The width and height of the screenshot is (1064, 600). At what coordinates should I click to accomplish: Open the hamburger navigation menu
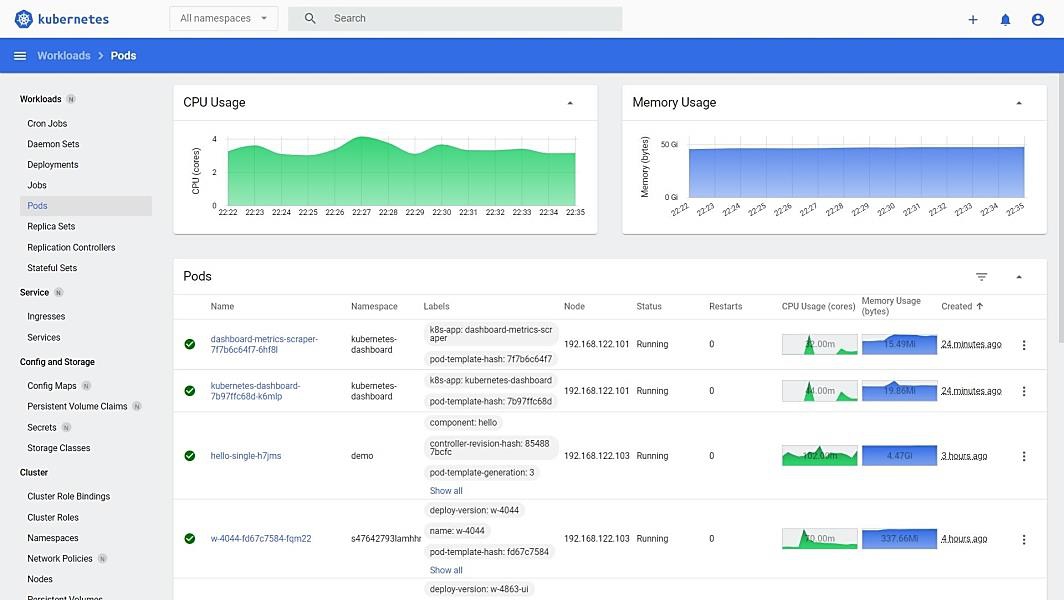pyautogui.click(x=20, y=56)
